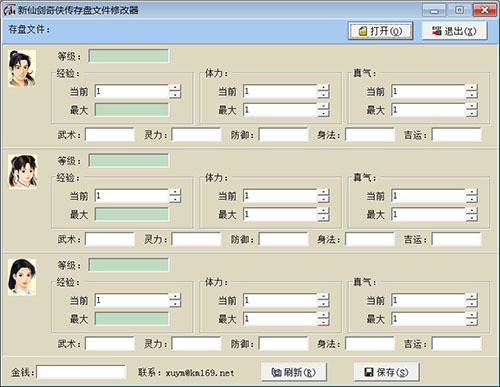Click first character's 真气 当前 spinner arrows
The image size is (500, 387).
pos(472,91)
